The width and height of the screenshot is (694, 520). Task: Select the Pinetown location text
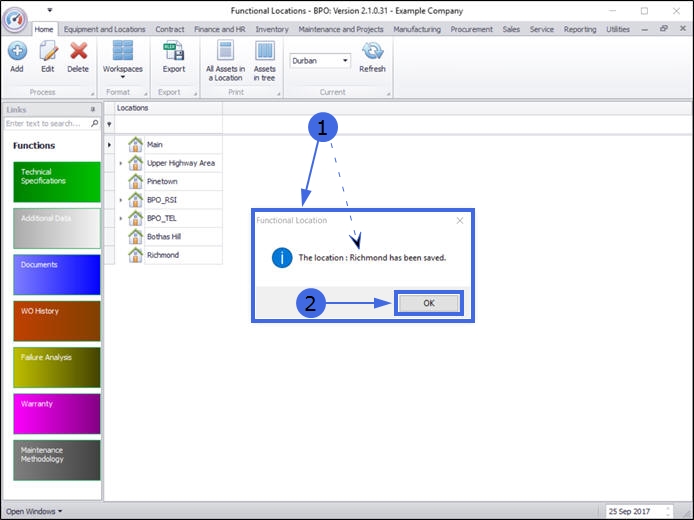pyautogui.click(x=162, y=181)
